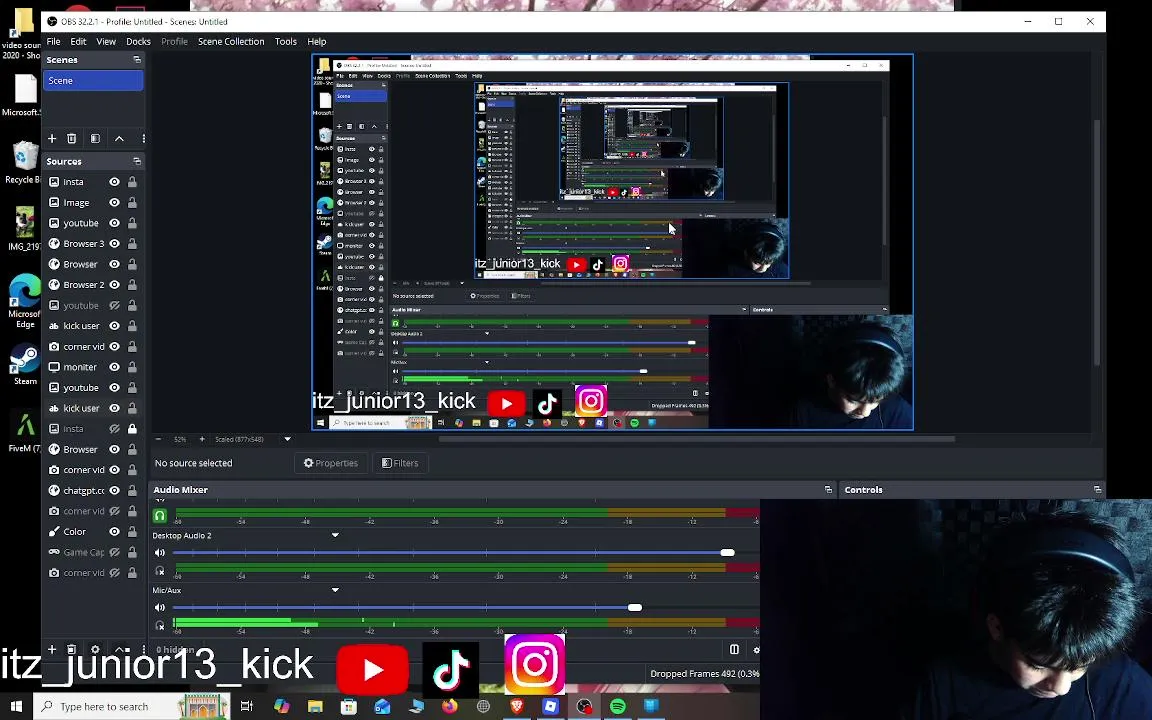Open Firefox from the taskbar
The image size is (1152, 720).
(449, 706)
